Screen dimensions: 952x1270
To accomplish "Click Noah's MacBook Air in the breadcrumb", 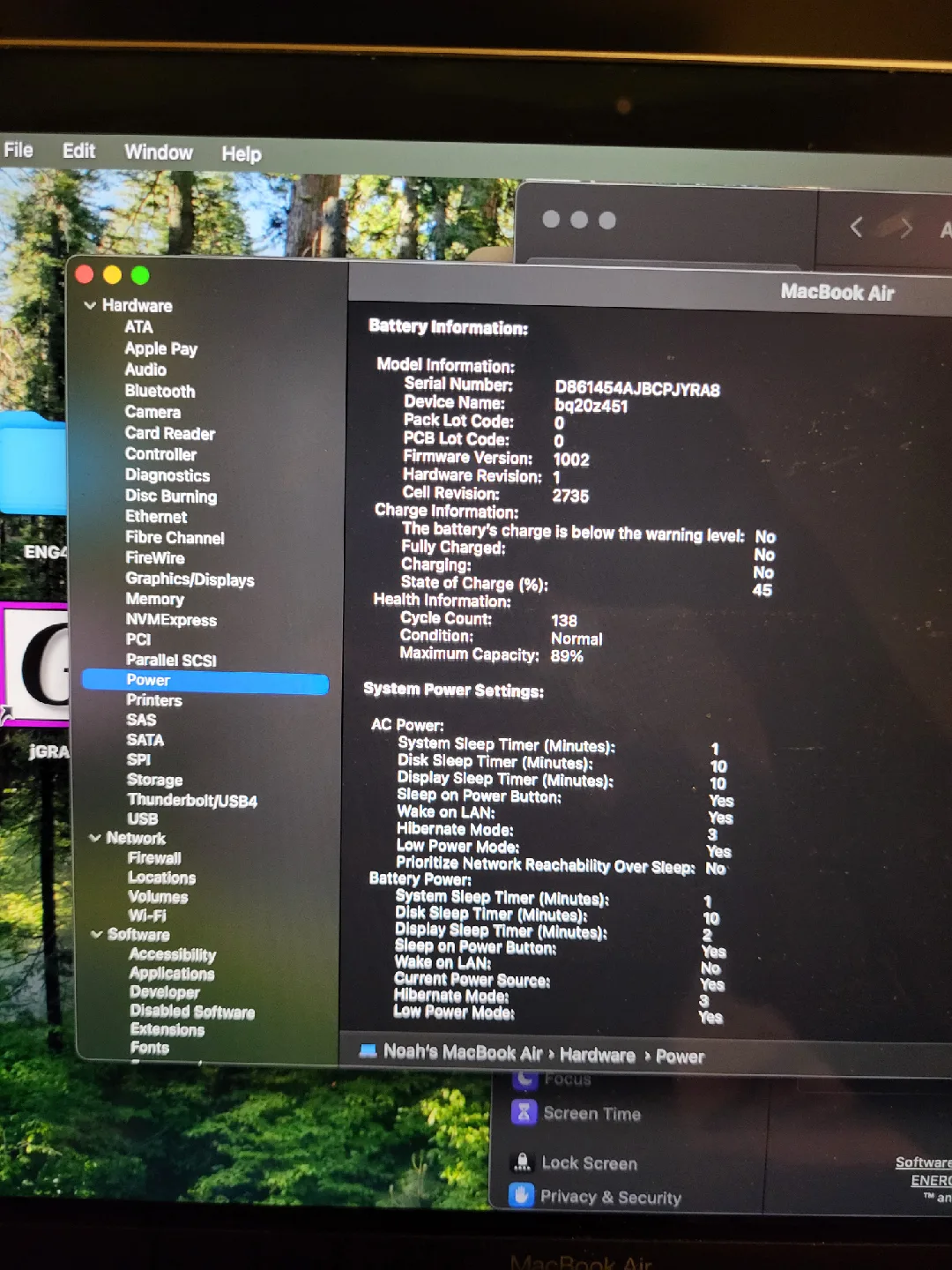I will pos(462,1052).
